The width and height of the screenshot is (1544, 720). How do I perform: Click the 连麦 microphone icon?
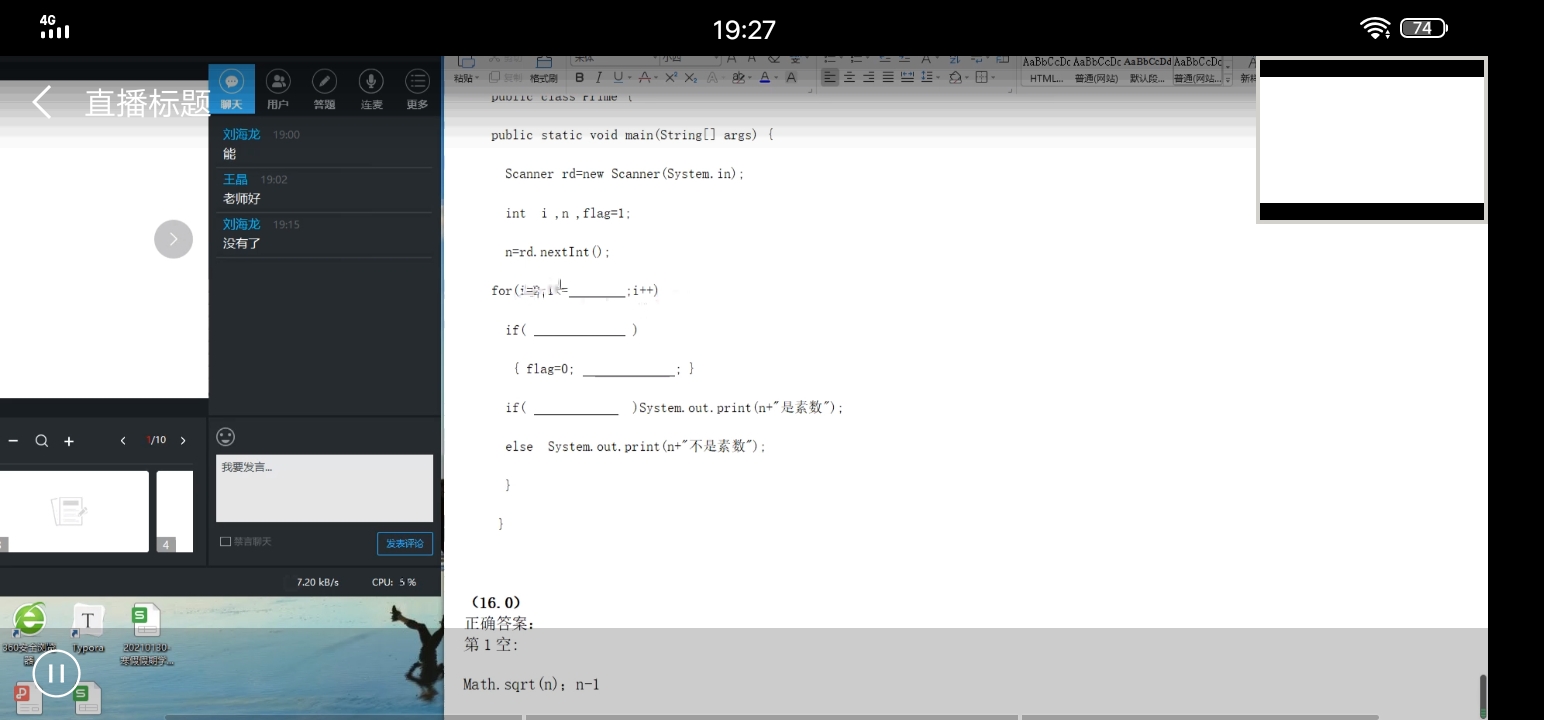[x=371, y=89]
